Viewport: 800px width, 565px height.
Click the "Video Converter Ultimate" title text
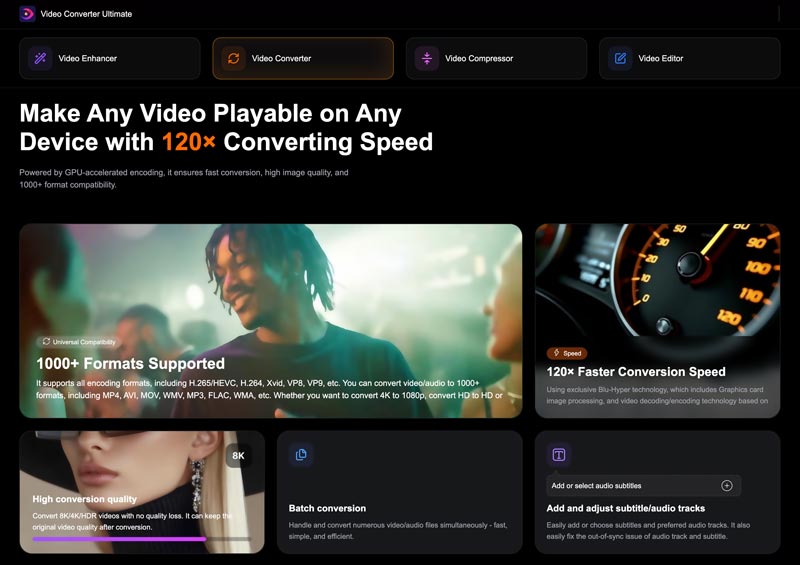86,14
